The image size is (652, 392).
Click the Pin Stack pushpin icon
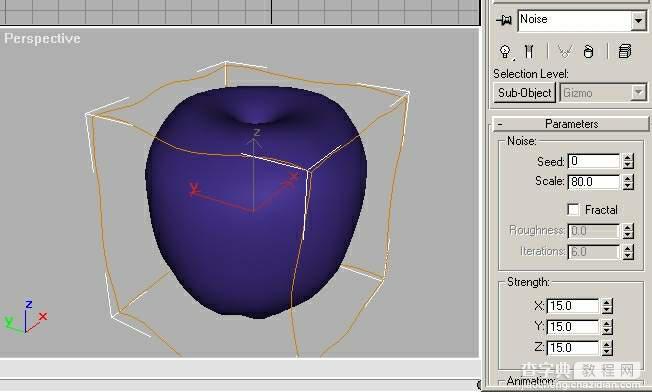tap(504, 20)
